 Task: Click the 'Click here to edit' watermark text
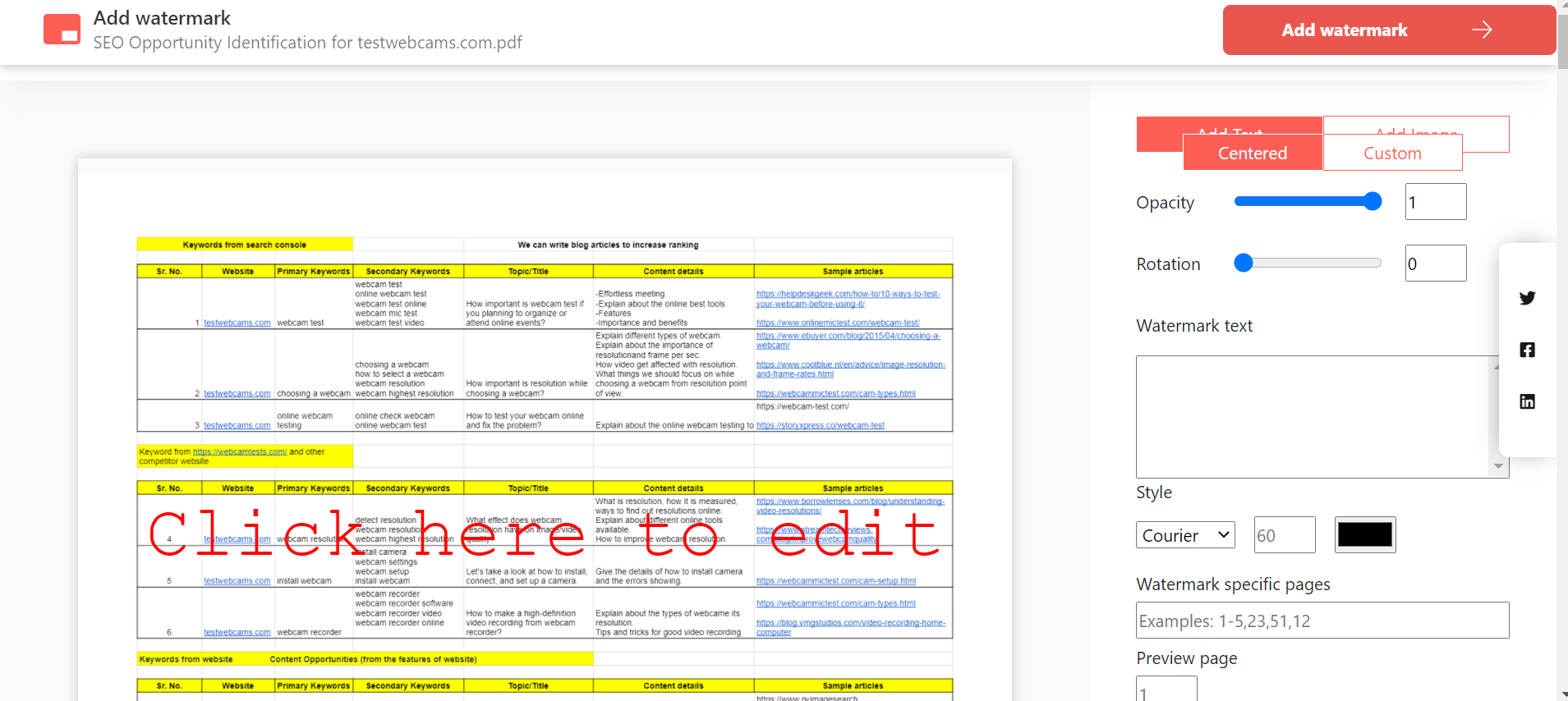click(x=543, y=534)
